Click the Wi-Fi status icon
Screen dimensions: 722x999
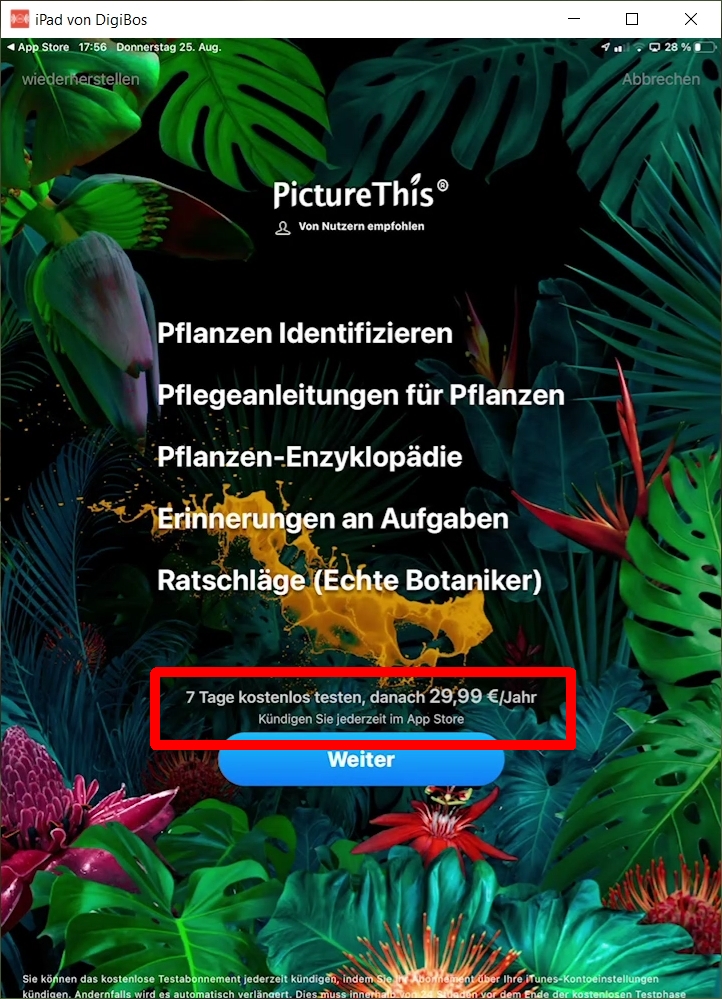pyautogui.click(x=639, y=47)
